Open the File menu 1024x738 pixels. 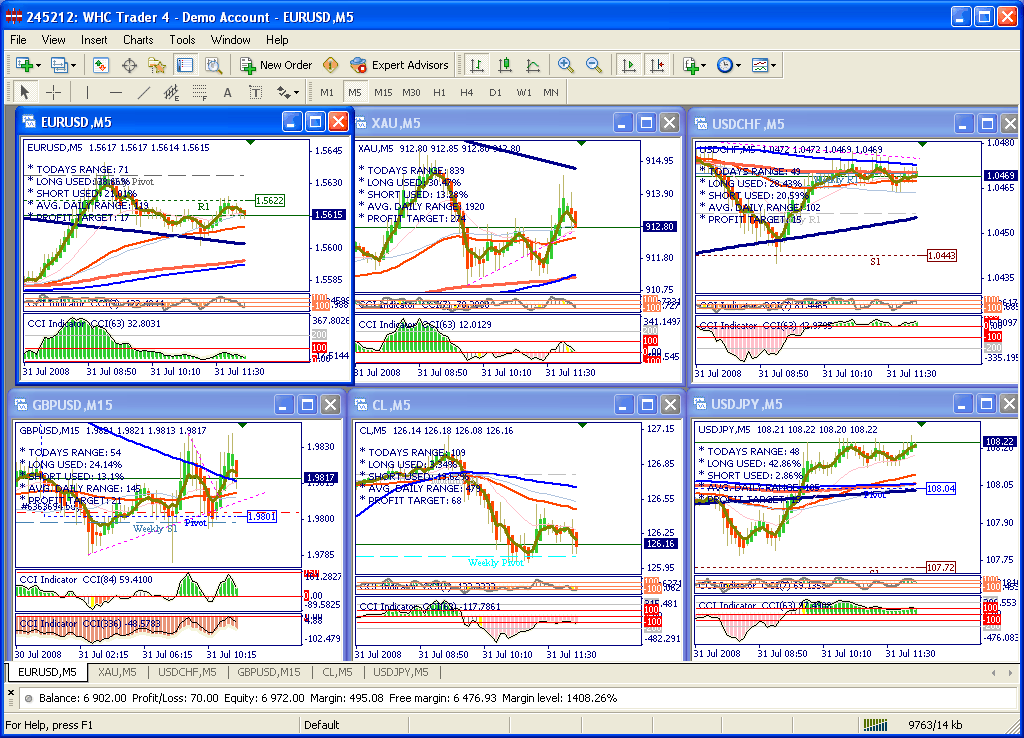point(18,40)
